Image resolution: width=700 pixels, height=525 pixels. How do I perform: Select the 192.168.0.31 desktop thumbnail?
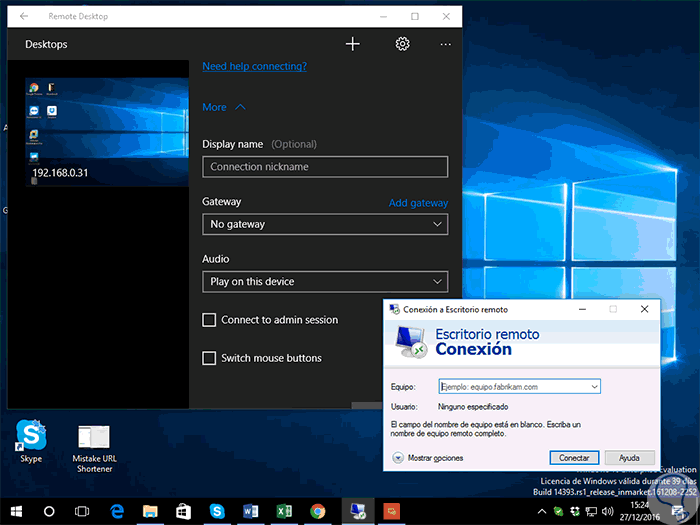[107, 132]
